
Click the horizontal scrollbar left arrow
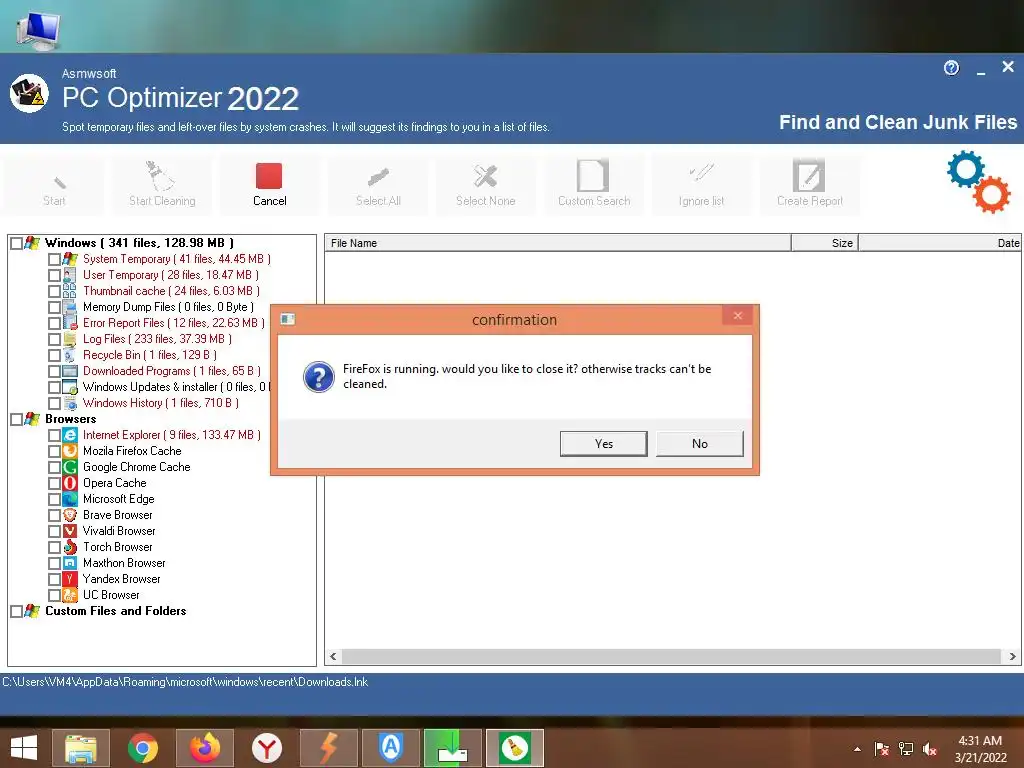pyautogui.click(x=333, y=656)
